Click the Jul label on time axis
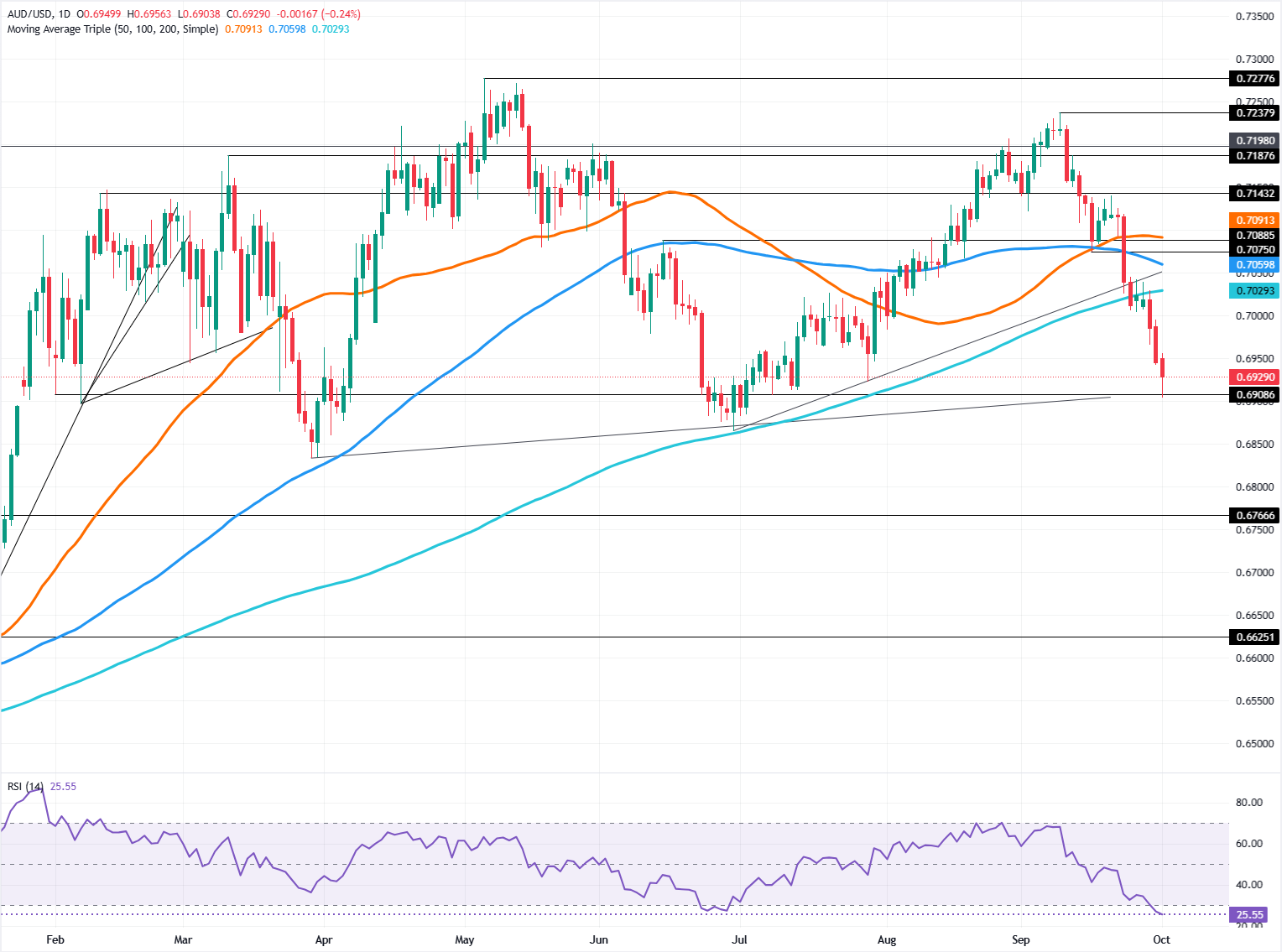This screenshot has height=952, width=1282. pos(739,939)
